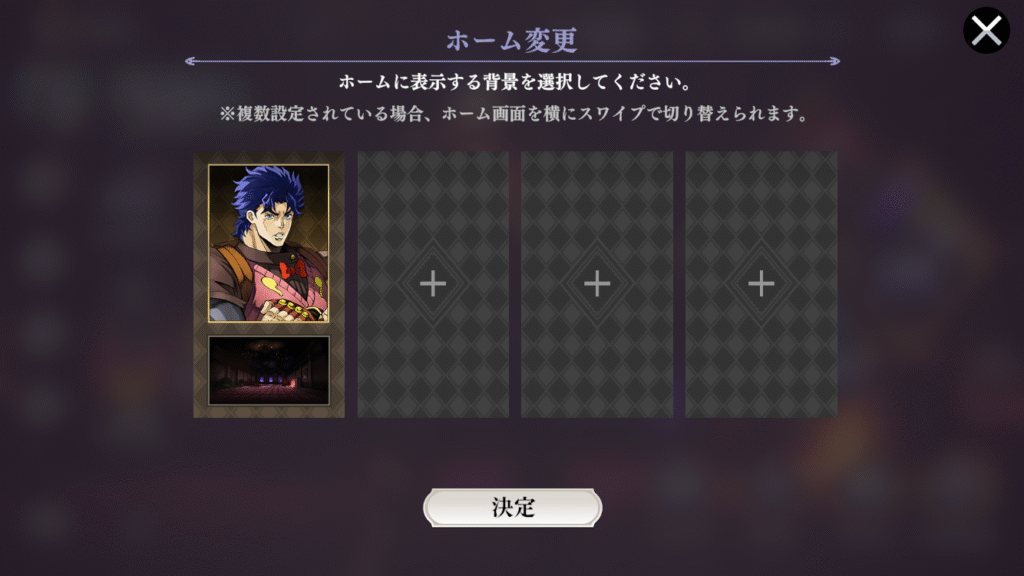Viewport: 1024px width, 576px height.
Task: Tap the plus icon in fourth slot
Action: (761, 283)
